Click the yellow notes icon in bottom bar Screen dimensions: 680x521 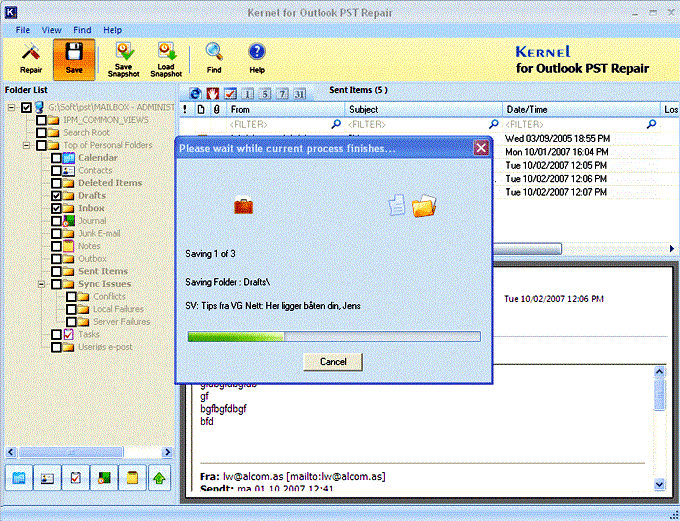pyautogui.click(x=132, y=478)
